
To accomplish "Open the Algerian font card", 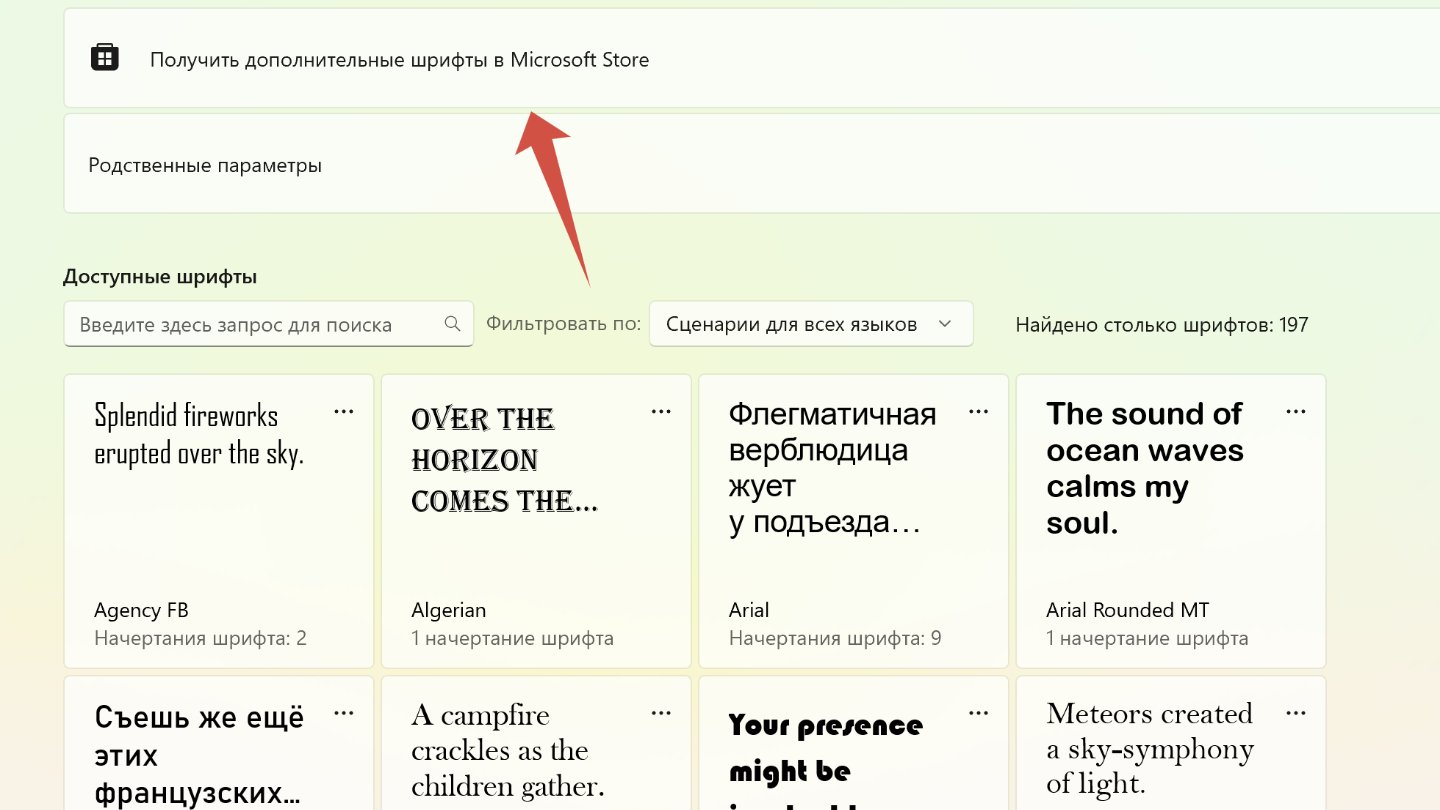I will pyautogui.click(x=536, y=521).
